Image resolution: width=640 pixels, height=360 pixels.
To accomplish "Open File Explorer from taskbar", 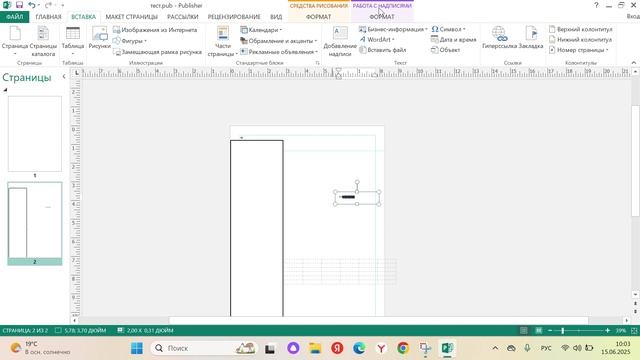I will [315, 348].
